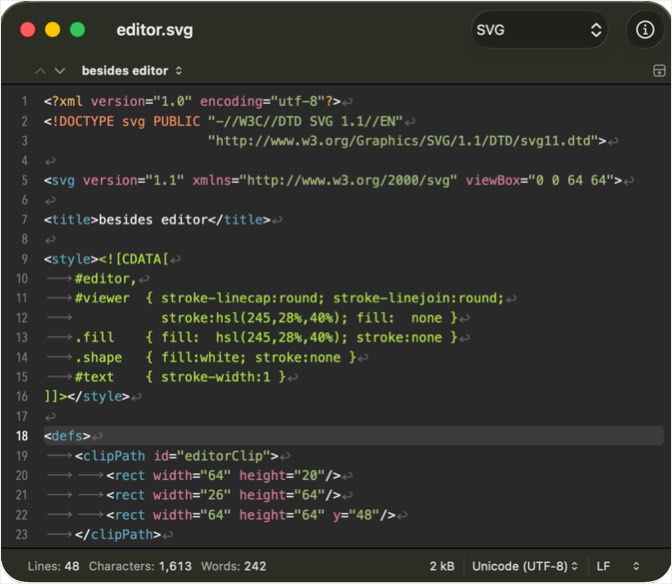Select line number 18 in gutter
The height and width of the screenshot is (584, 672).
[x=22, y=436]
